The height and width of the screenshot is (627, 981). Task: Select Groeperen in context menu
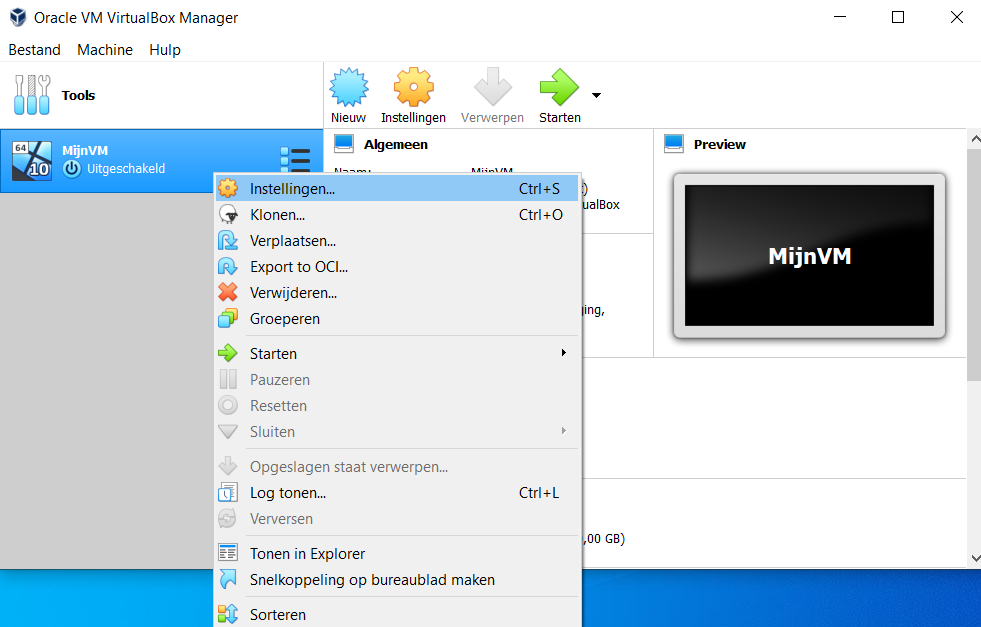click(x=284, y=319)
